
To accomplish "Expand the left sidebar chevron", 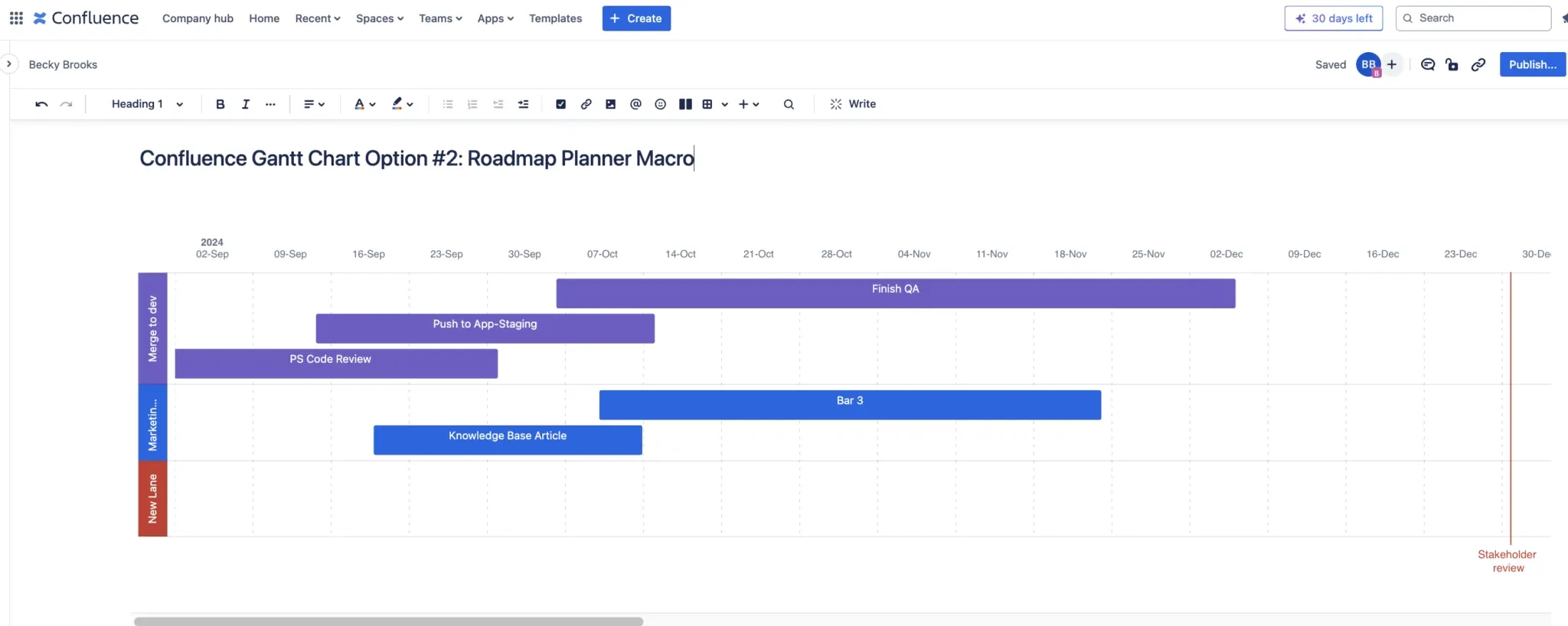I will click(x=8, y=64).
